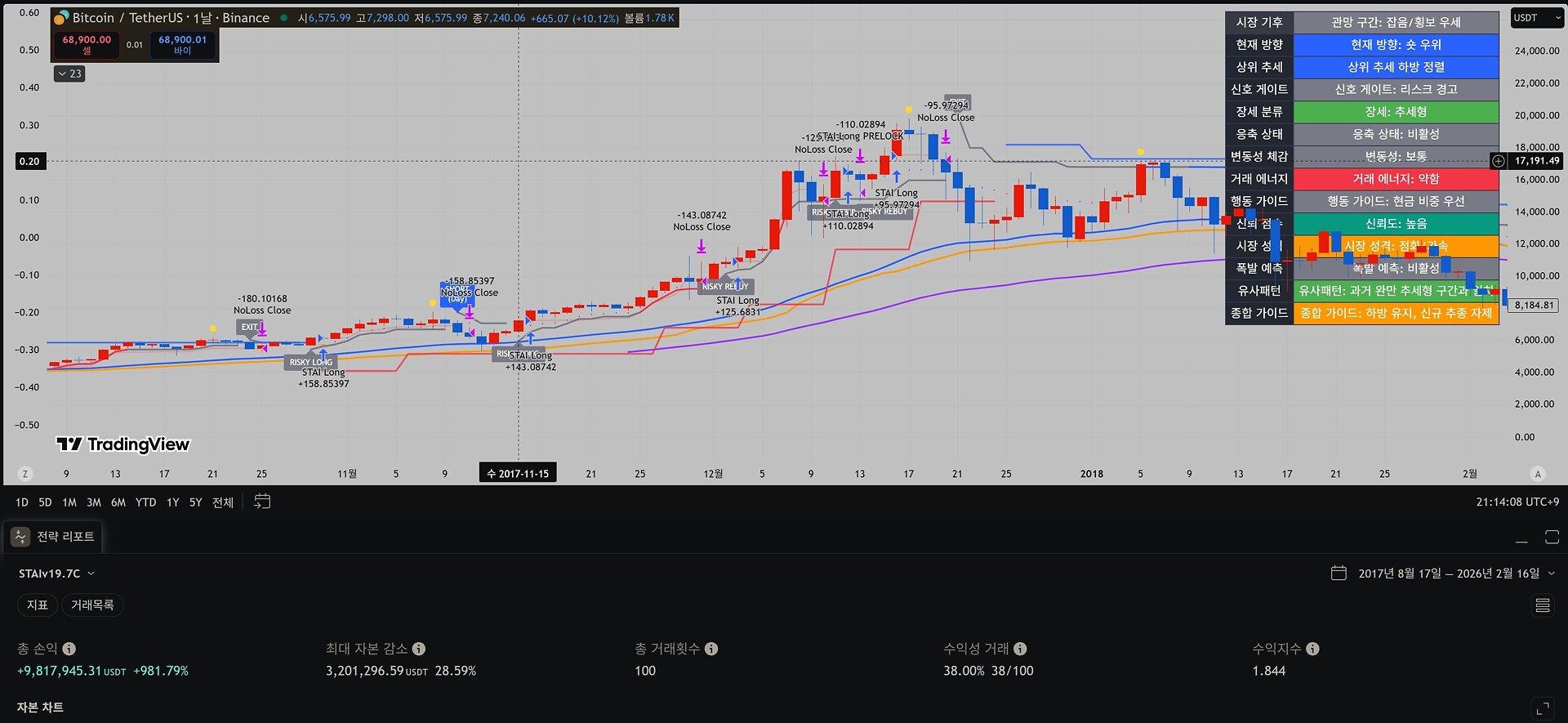Image resolution: width=1568 pixels, height=723 pixels.
Task: Click the 상위 추세 하방 정렬 cell
Action: tap(1396, 67)
